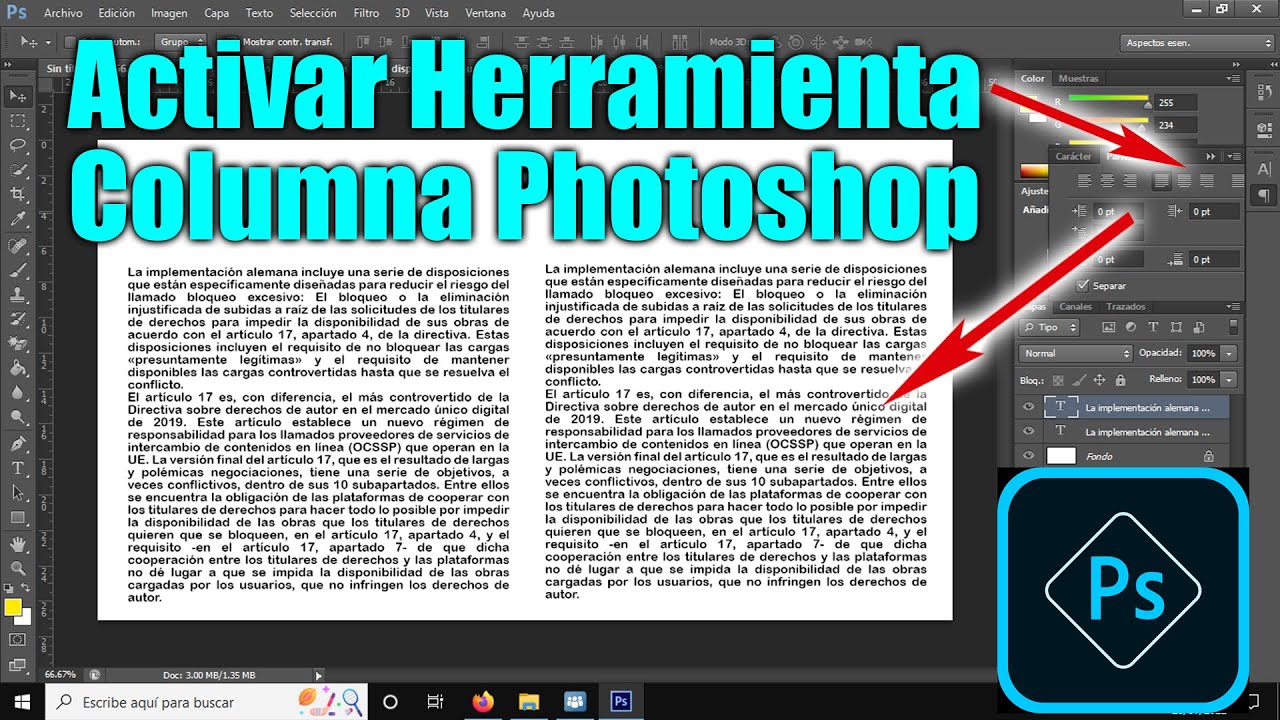Select the Horizontal Type tool
This screenshot has height=720, width=1280.
pyautogui.click(x=18, y=469)
